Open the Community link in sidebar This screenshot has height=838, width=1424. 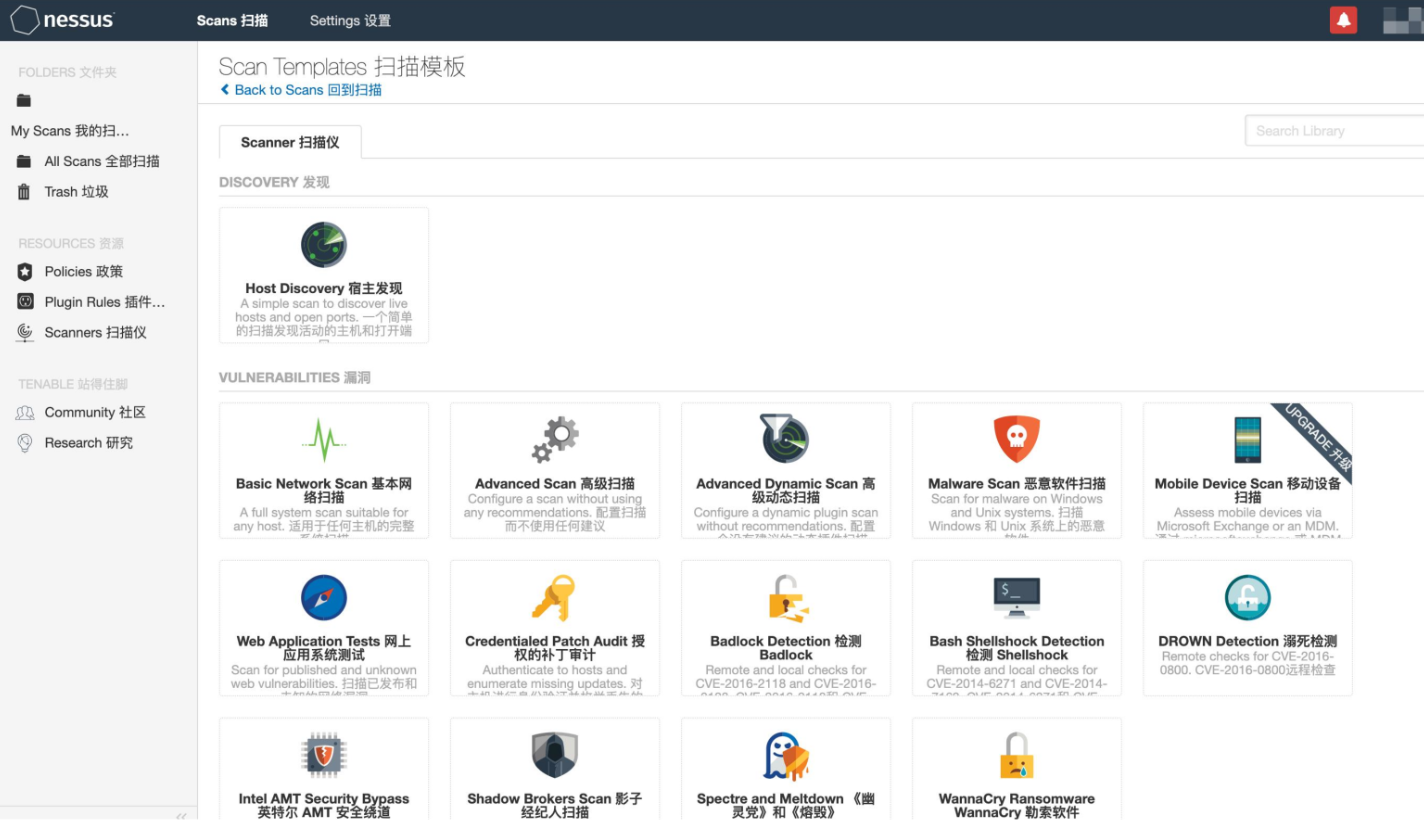pyautogui.click(x=95, y=412)
